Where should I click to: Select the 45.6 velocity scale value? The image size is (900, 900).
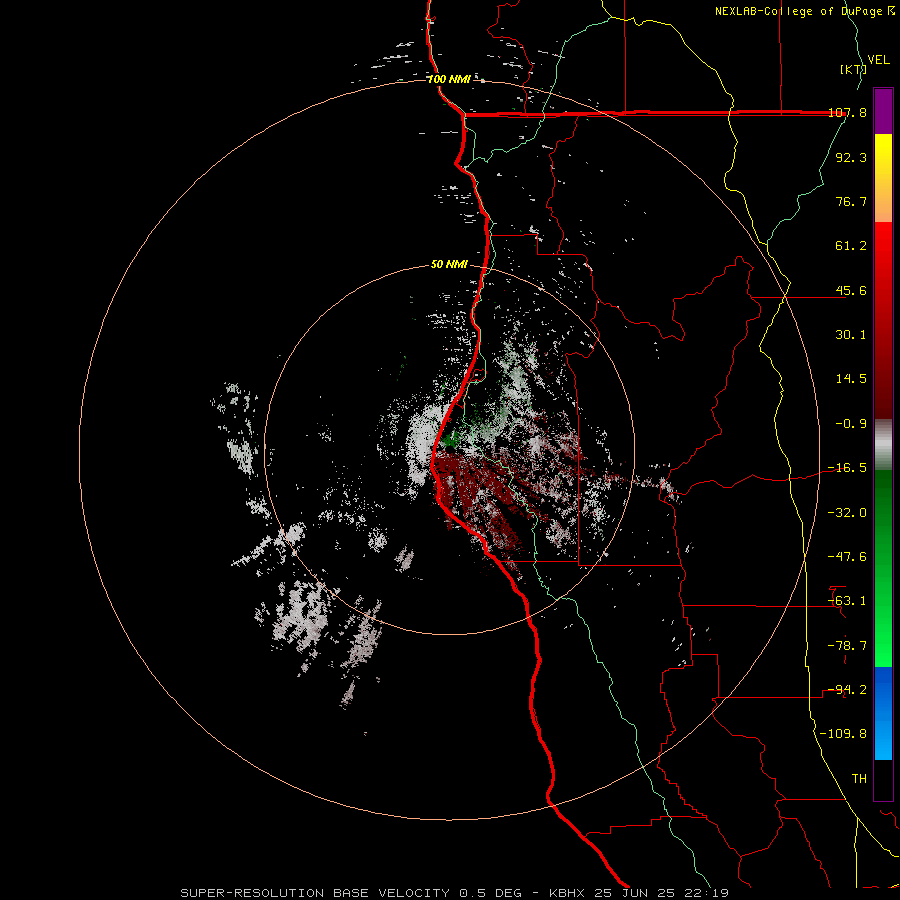(851, 290)
